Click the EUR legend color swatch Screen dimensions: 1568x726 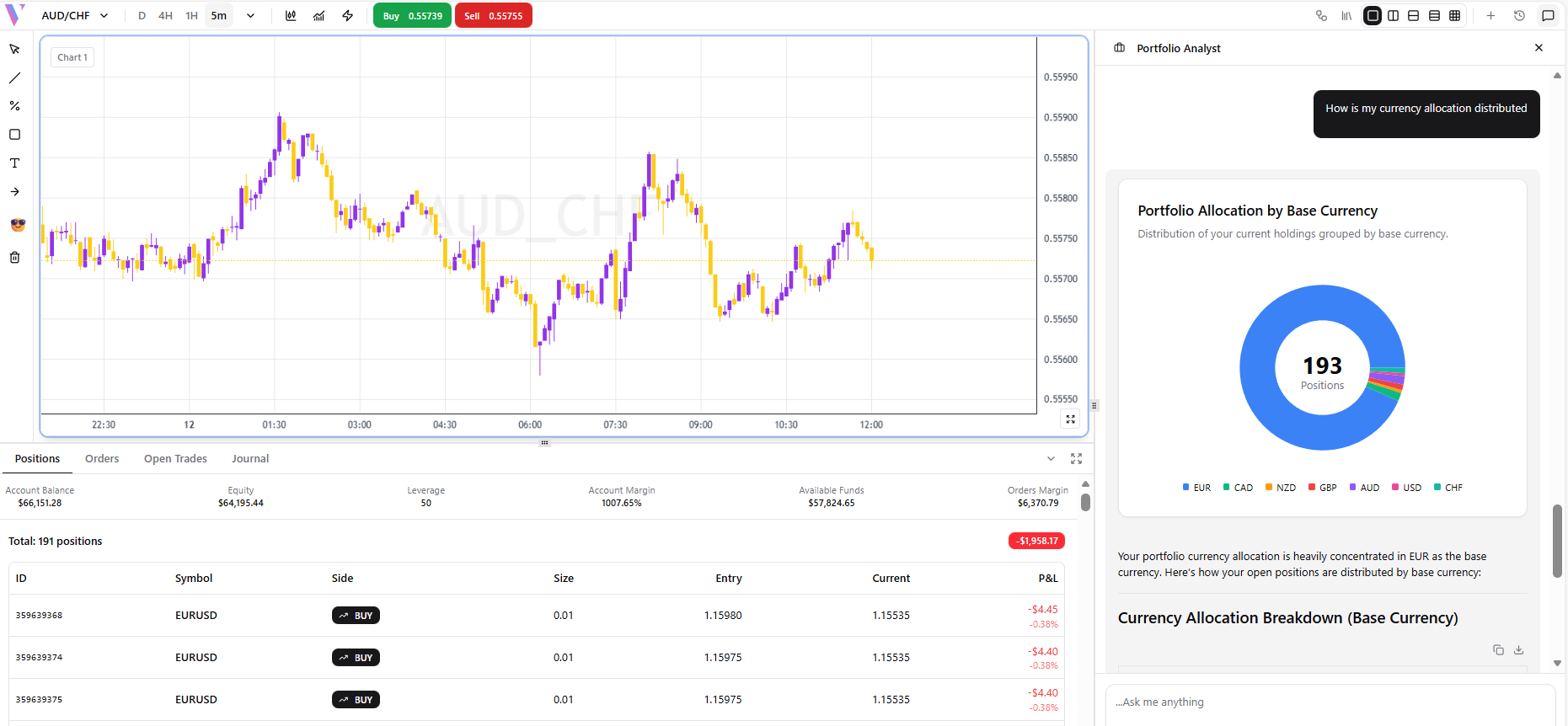(1185, 488)
